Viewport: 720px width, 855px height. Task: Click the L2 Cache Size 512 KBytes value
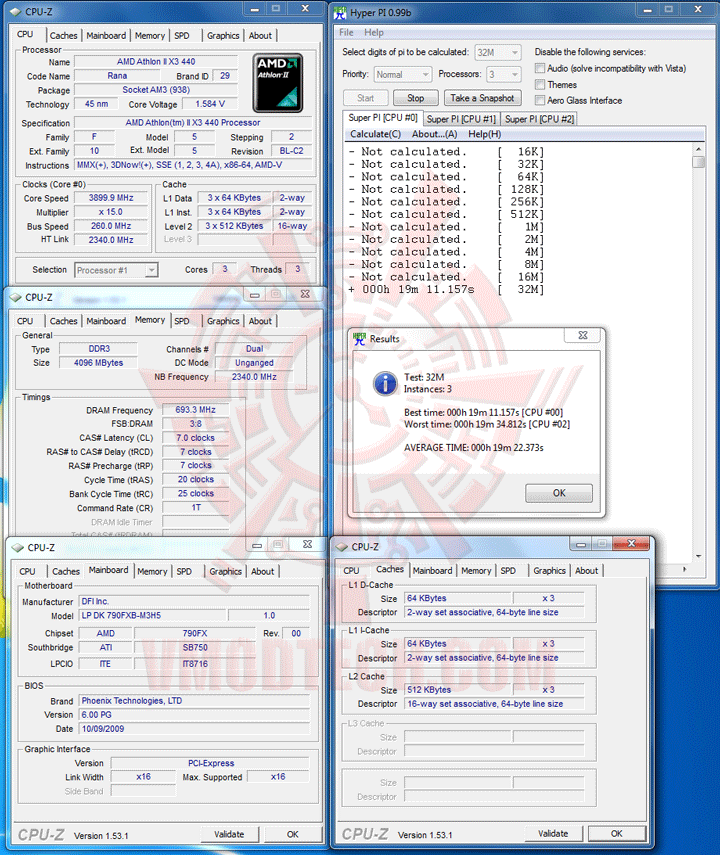tap(457, 690)
